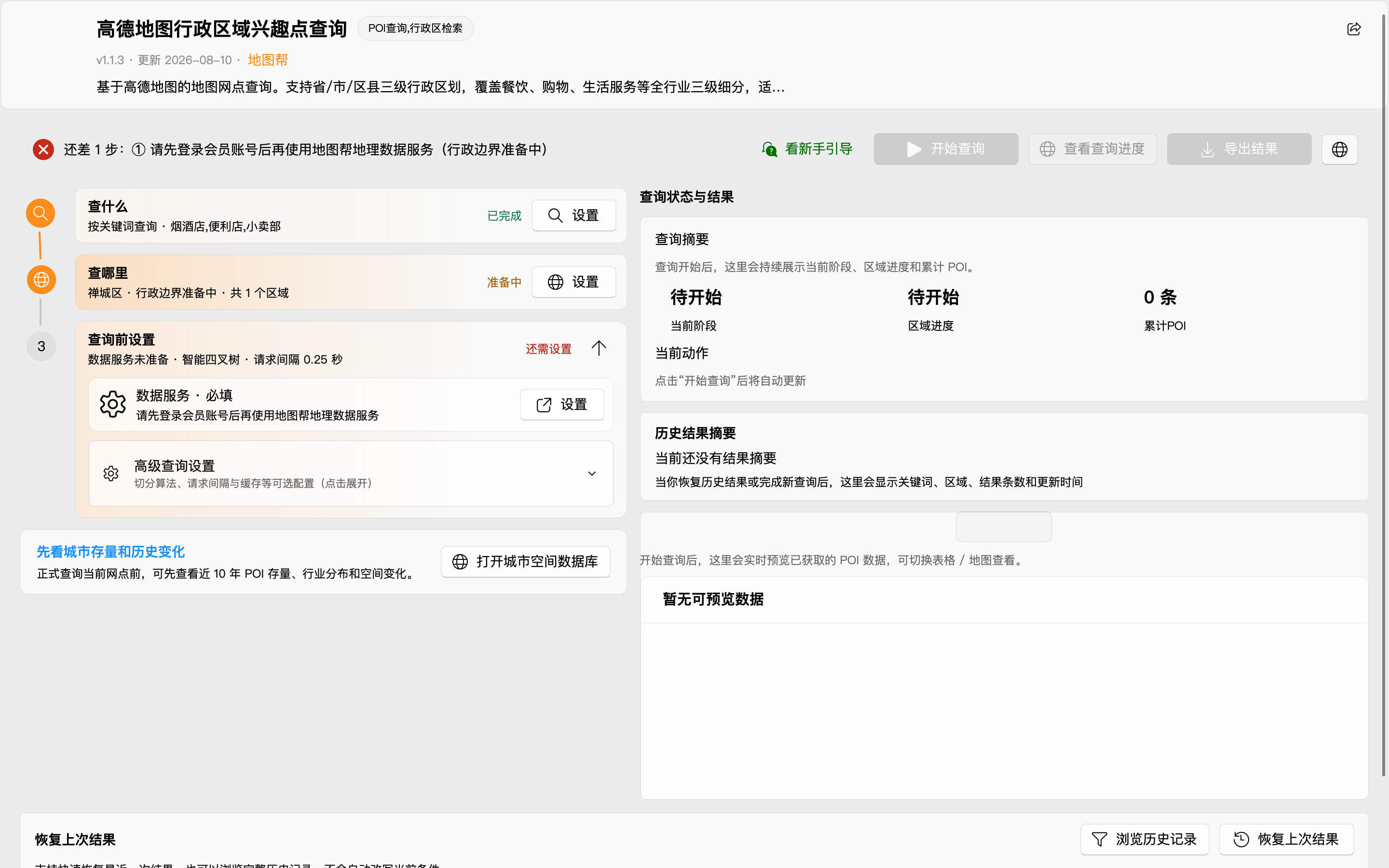Click the 0 条 cumulative POI value

[1160, 298]
